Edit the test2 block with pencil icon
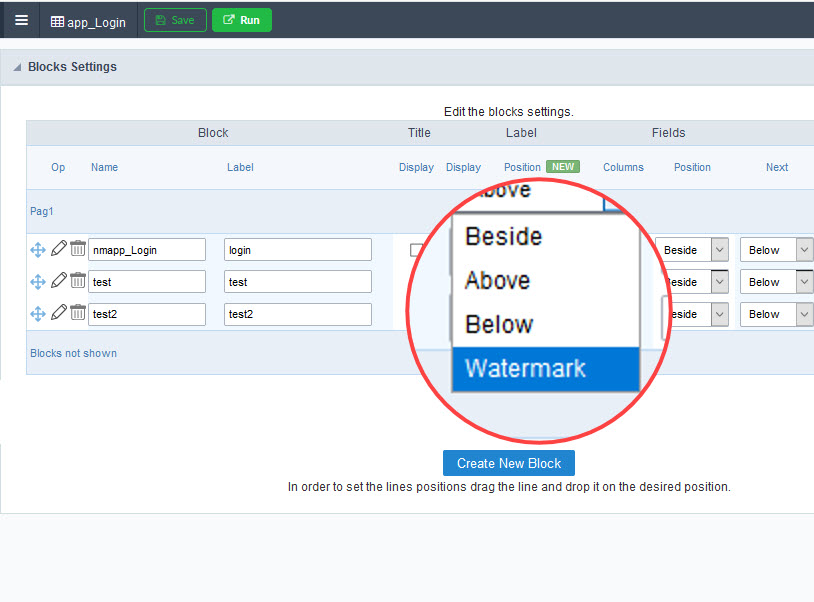Screen dimensions: 814x602 point(59,312)
